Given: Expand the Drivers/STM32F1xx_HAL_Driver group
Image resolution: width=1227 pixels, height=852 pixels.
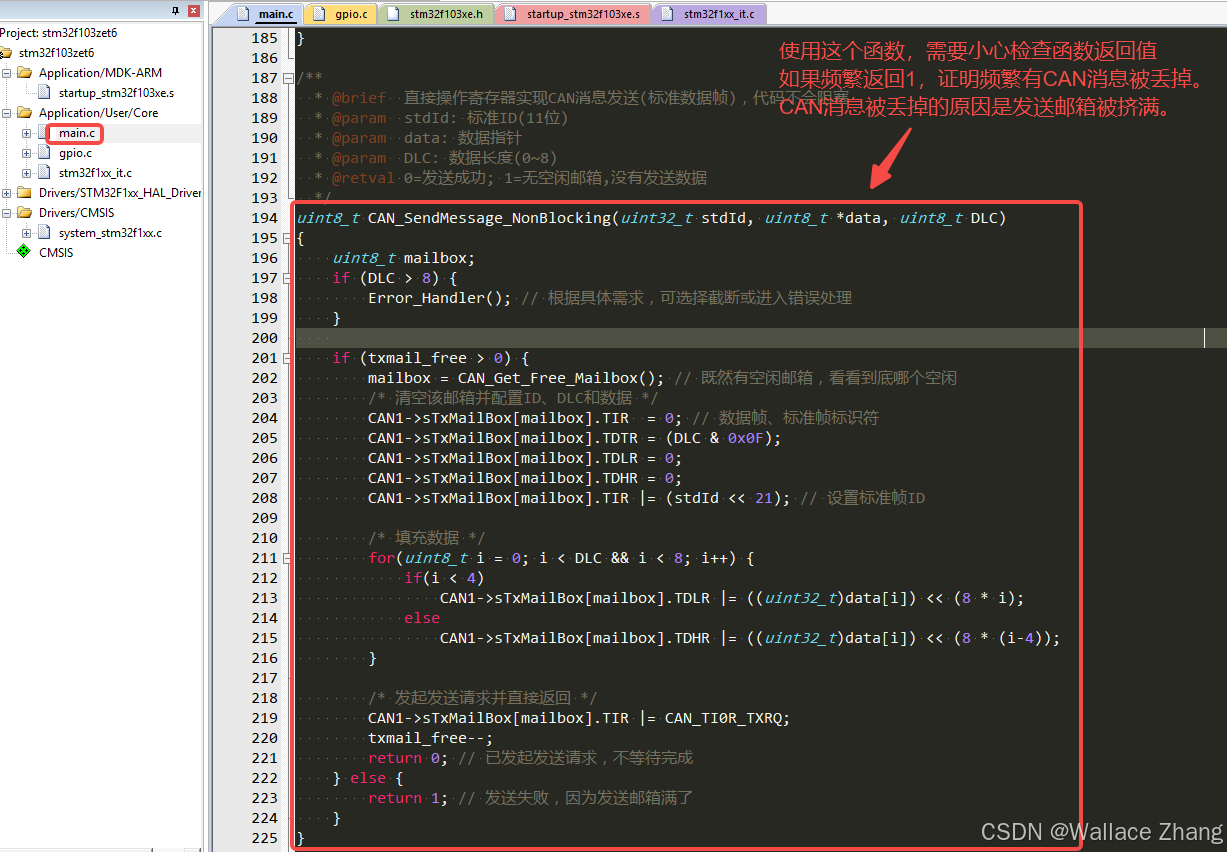Looking at the screenshot, I should pos(7,193).
